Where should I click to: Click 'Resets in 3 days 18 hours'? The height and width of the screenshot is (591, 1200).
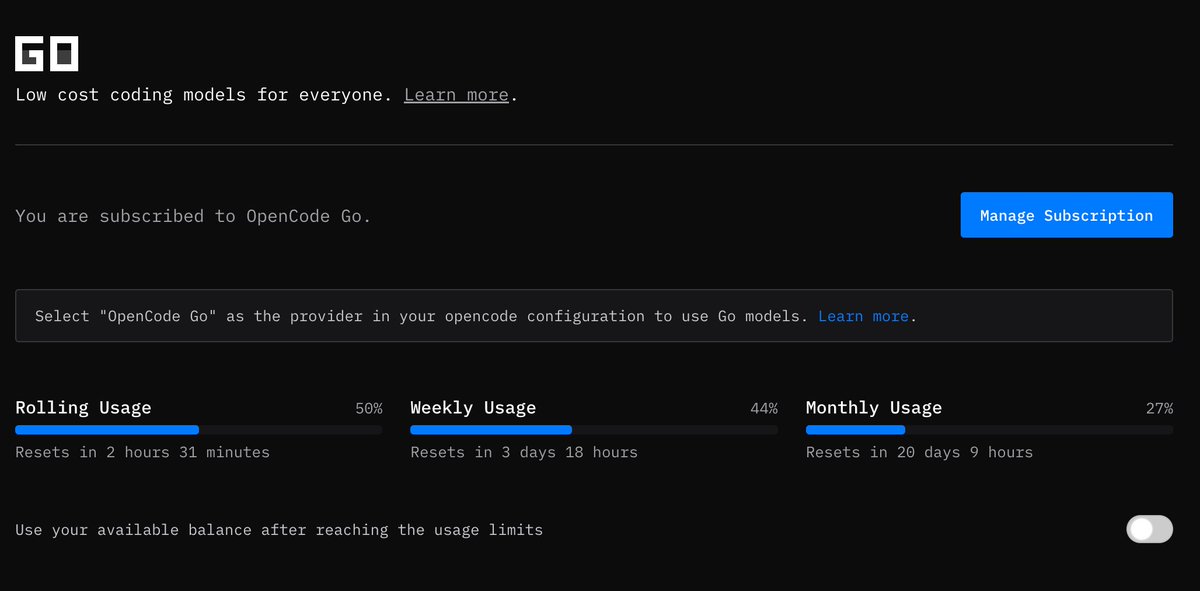[x=524, y=452]
